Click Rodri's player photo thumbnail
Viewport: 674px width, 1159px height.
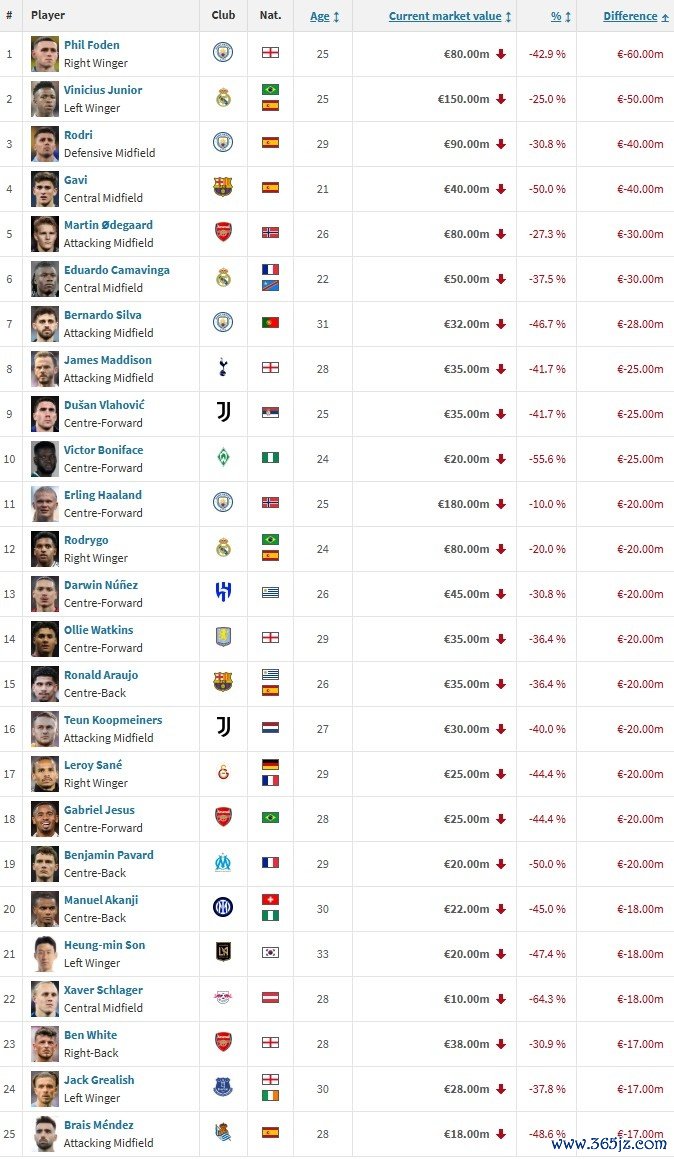click(x=45, y=144)
